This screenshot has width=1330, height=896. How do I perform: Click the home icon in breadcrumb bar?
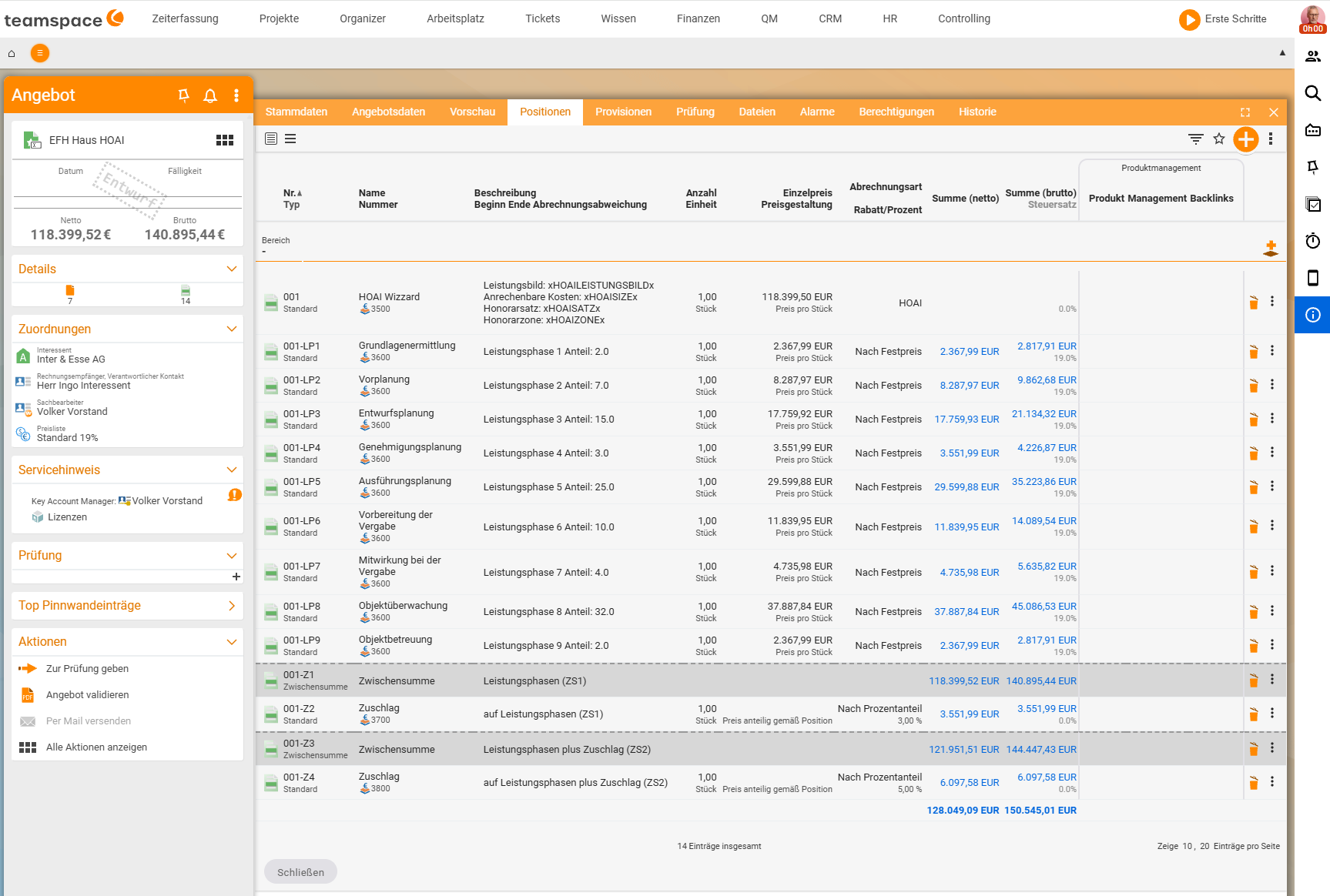[x=12, y=53]
